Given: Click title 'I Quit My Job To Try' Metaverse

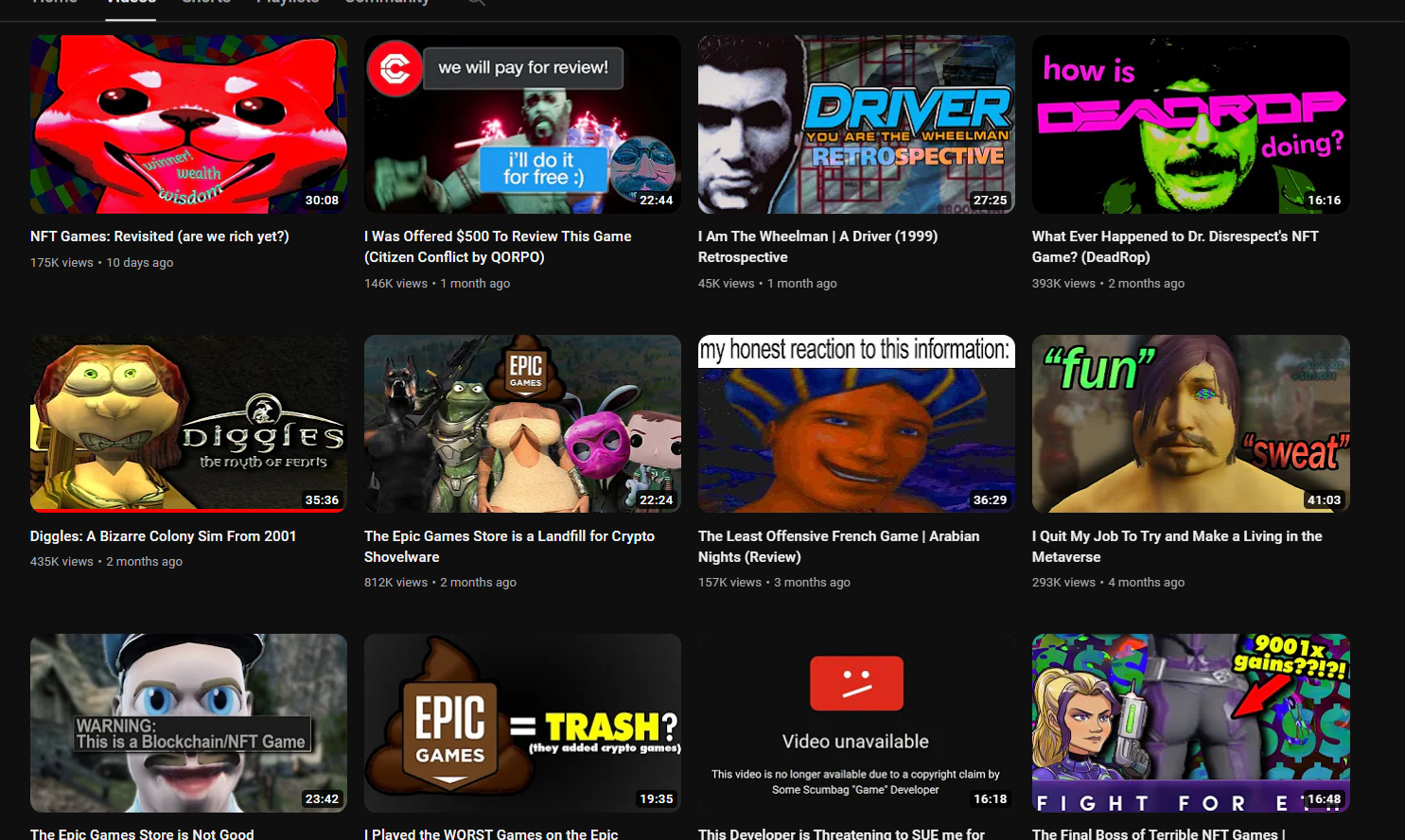Looking at the screenshot, I should pos(1177,547).
